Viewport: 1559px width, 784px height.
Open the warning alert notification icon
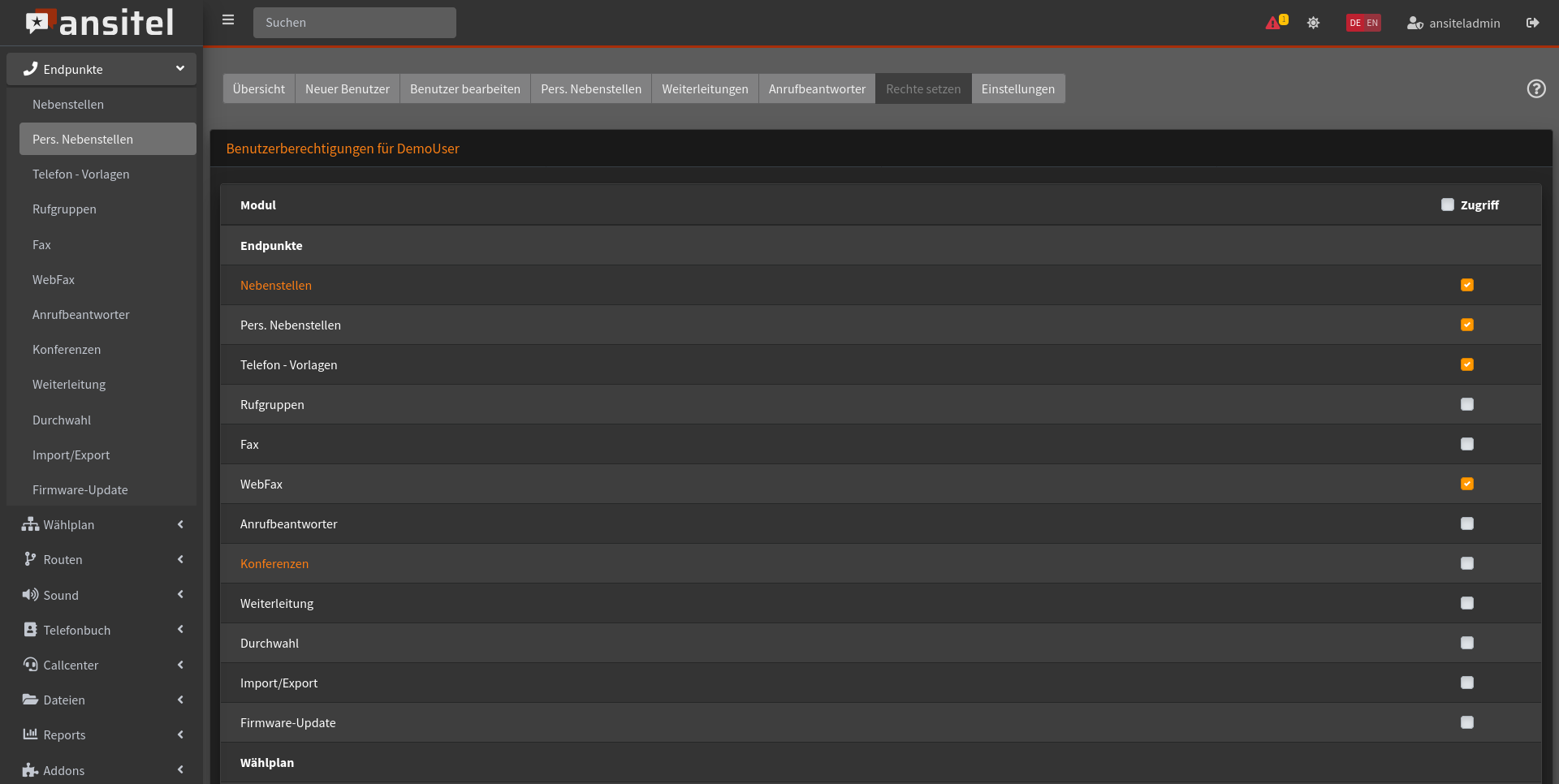point(1275,23)
